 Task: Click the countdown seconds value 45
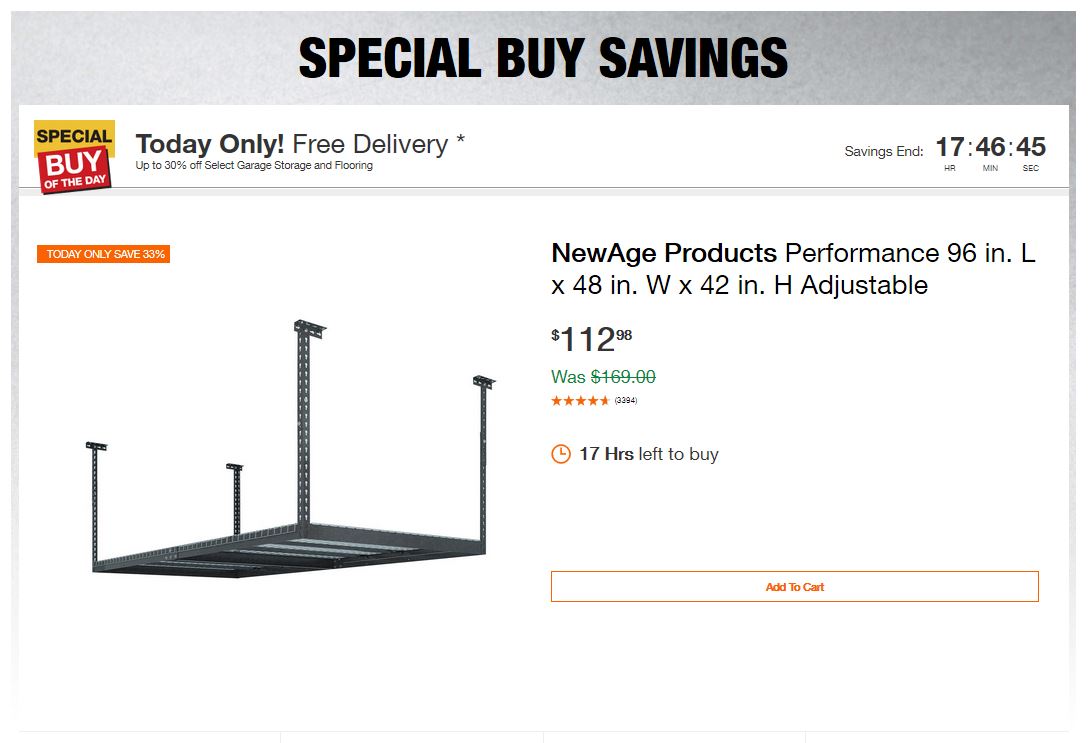tap(1031, 148)
